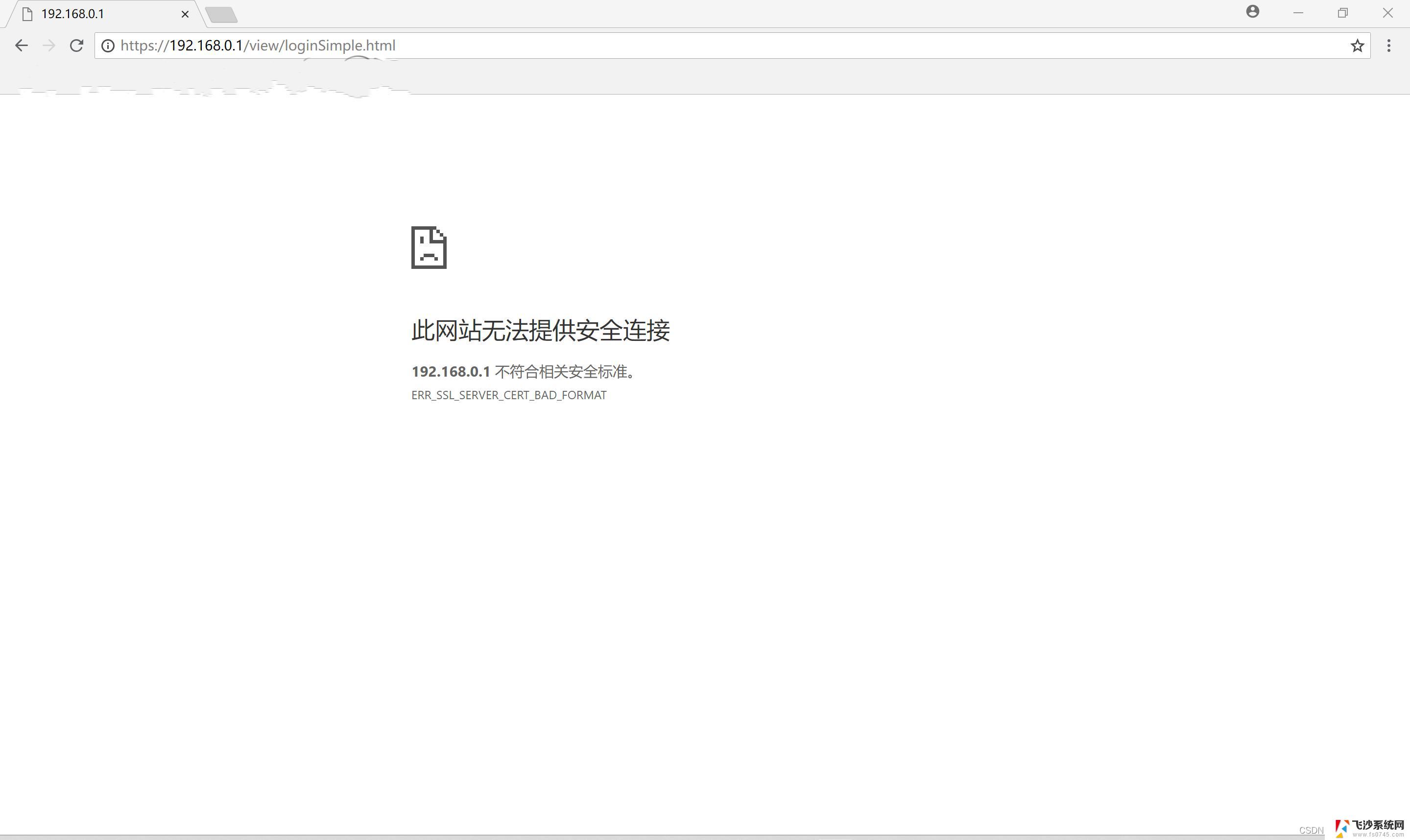Select the 192.168.0.1 tab
Viewport: 1410px width, 840px height.
click(105, 14)
